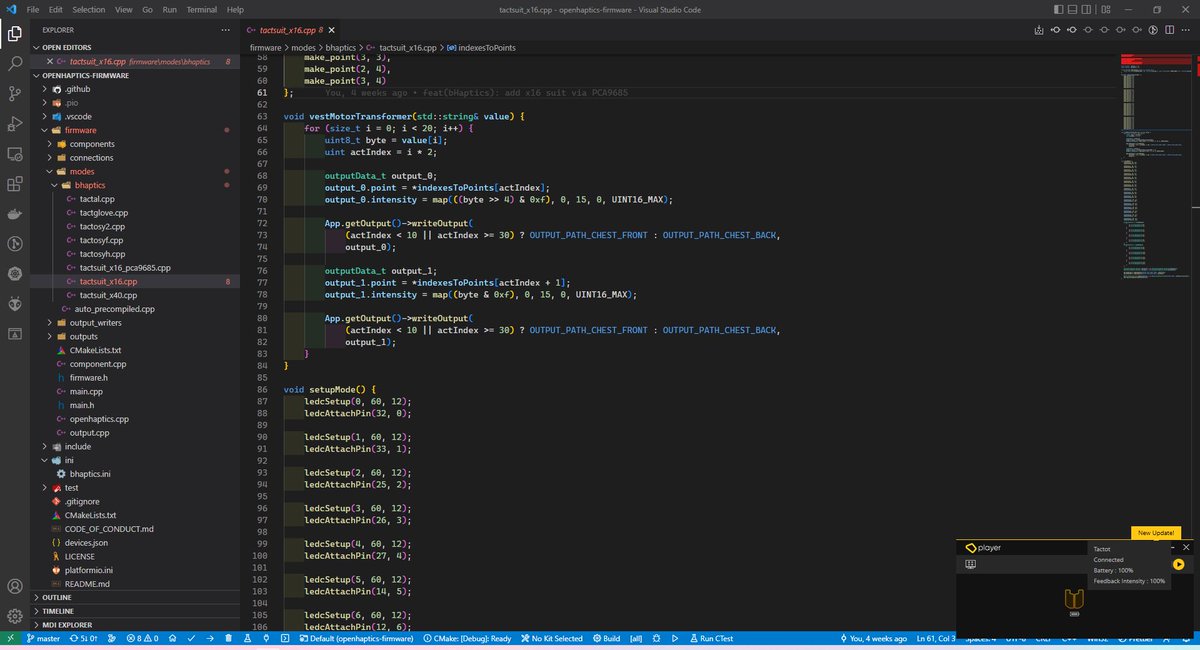This screenshot has height=650, width=1200.
Task: Open the File menu
Action: click(x=33, y=9)
